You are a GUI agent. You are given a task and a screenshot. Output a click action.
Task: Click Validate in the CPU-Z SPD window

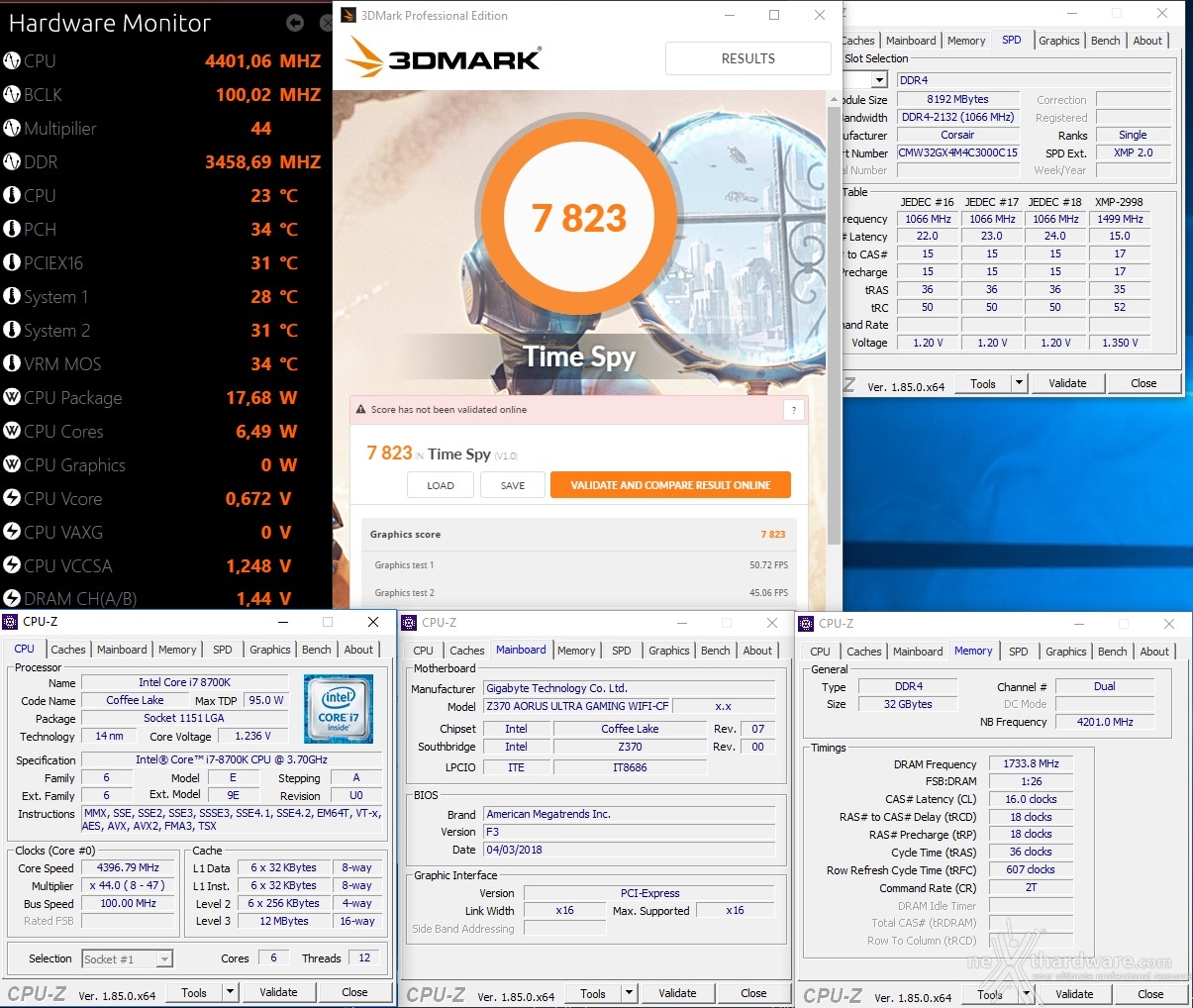(x=1067, y=383)
